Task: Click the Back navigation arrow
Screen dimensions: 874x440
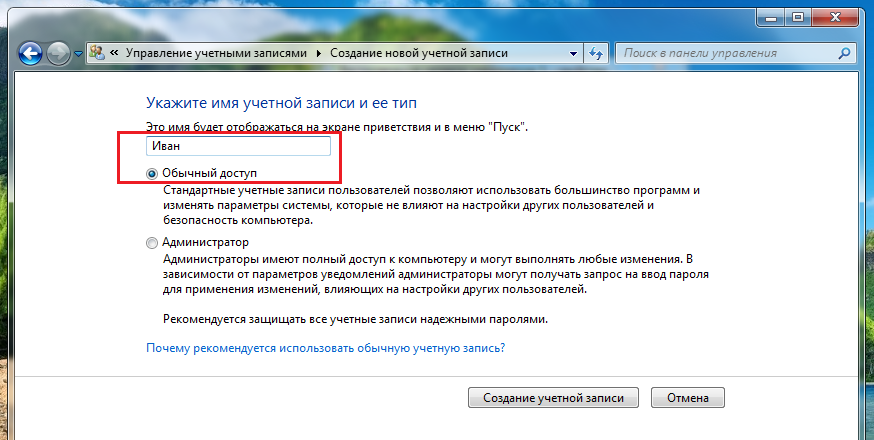Action: [31, 53]
